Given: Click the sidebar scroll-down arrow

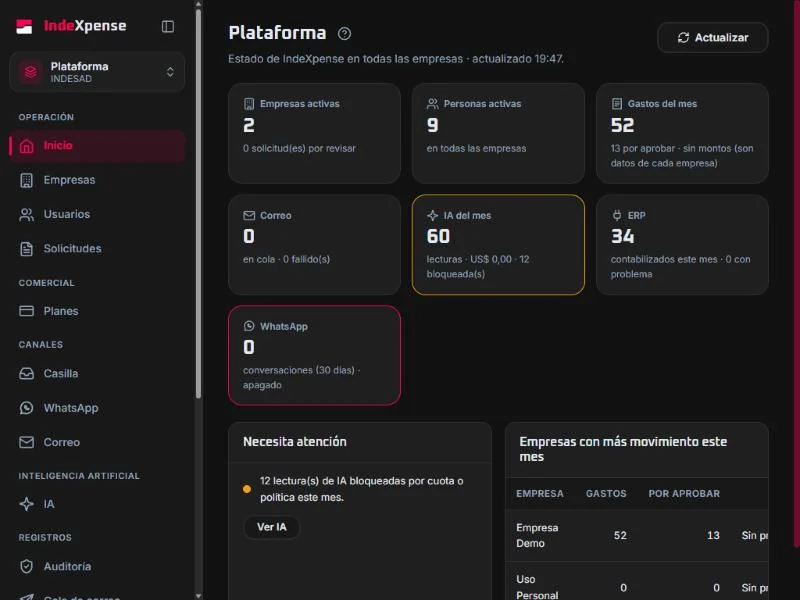Looking at the screenshot, I should (198, 595).
